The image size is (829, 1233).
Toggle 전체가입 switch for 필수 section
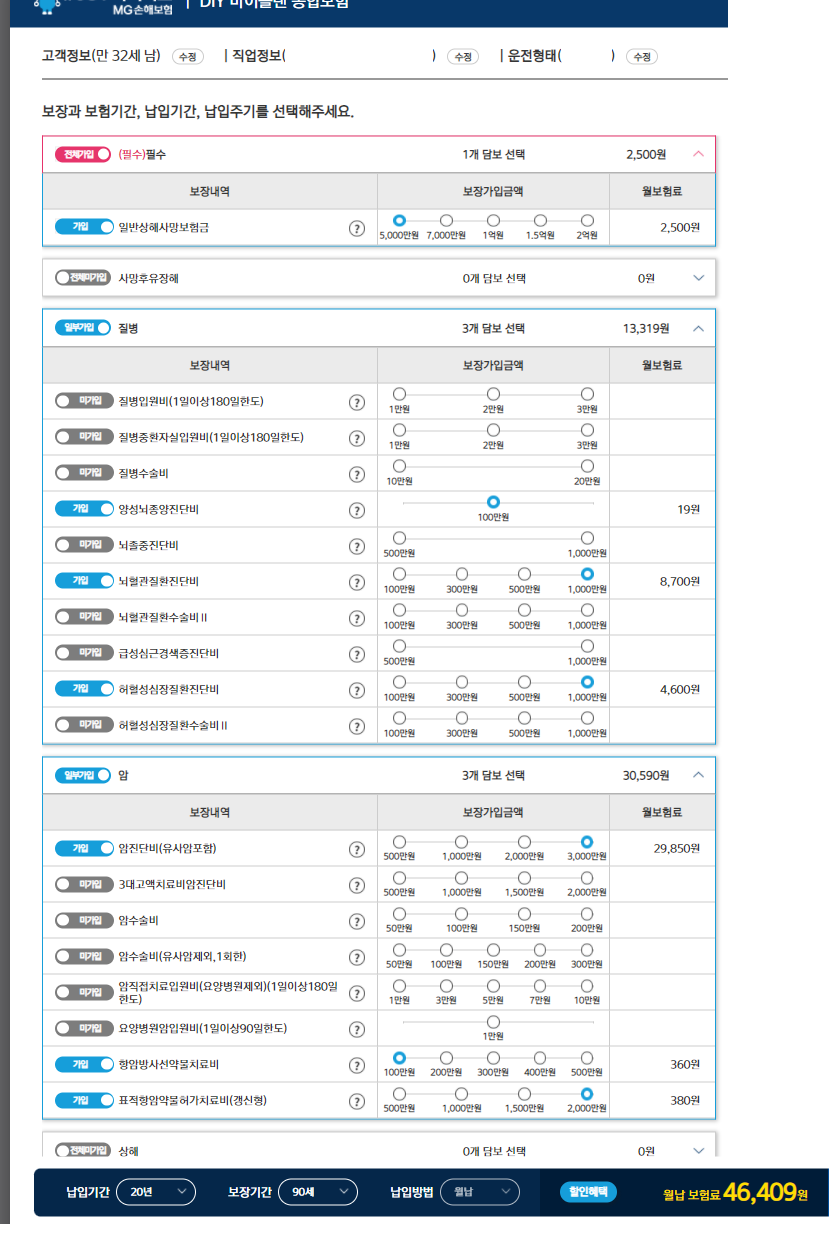pyautogui.click(x=82, y=154)
